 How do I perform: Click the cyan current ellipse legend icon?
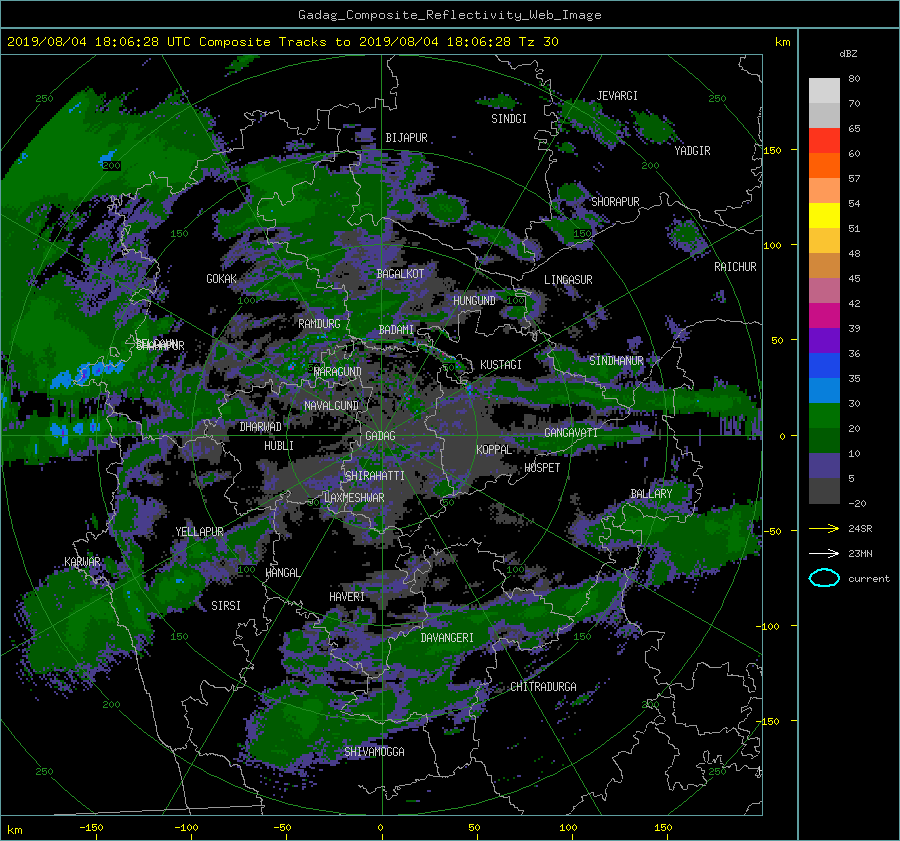(824, 578)
